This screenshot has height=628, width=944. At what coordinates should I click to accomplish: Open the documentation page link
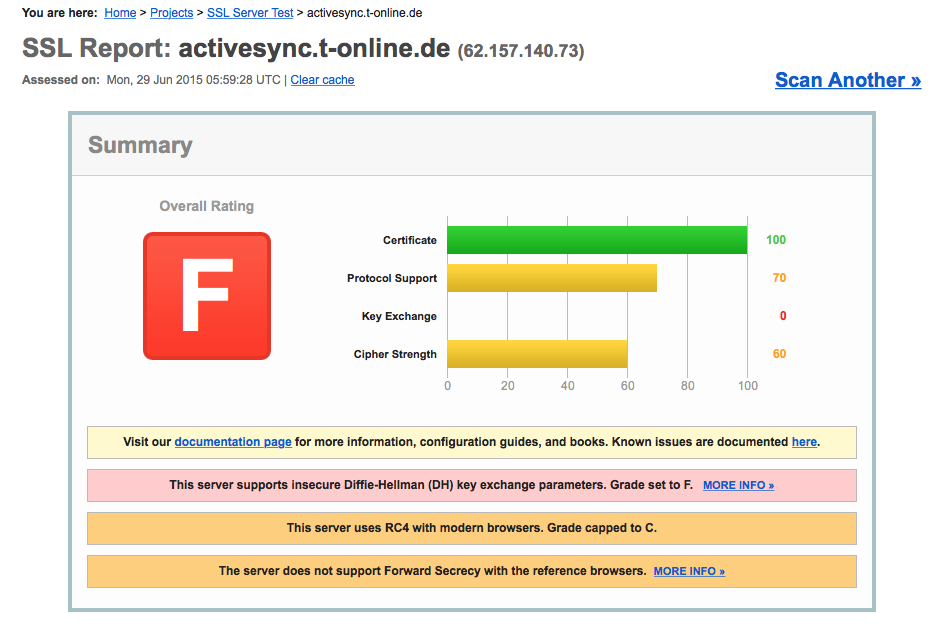(233, 442)
